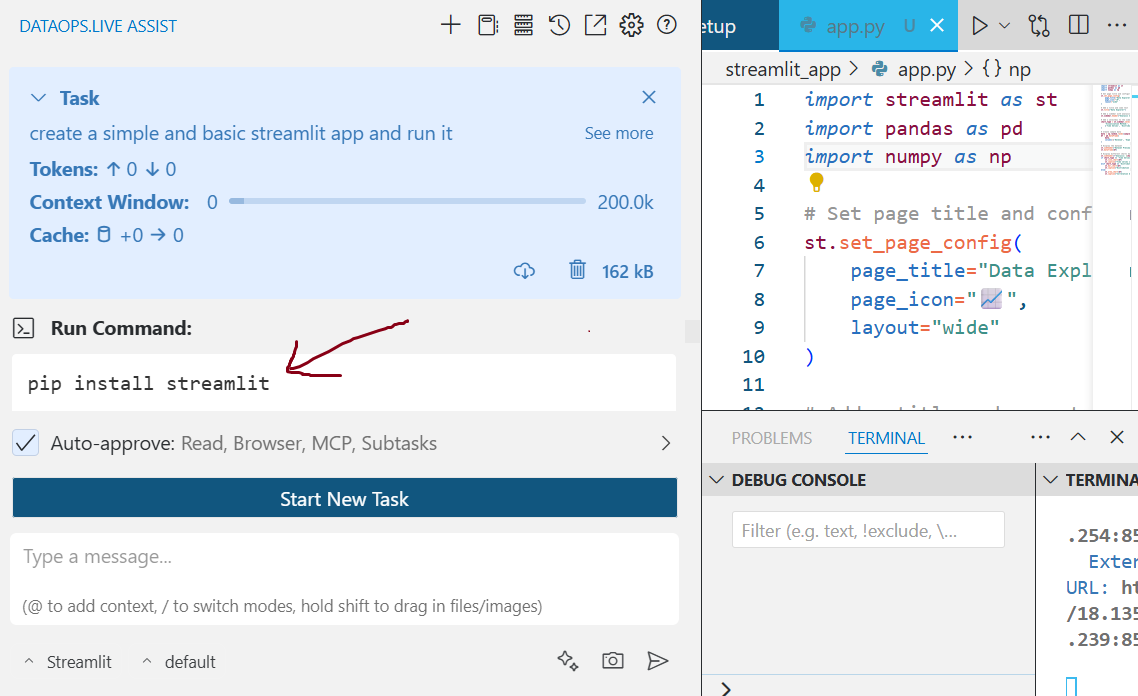Delete the task using the trash icon
The image size is (1138, 696).
click(577, 270)
